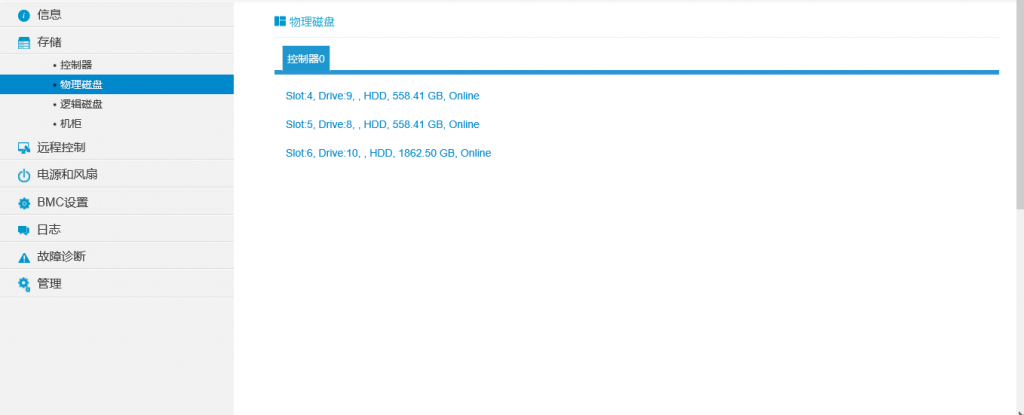Image resolution: width=1024 pixels, height=415 pixels.
Task: Click the 电源和风扇 power icon
Action: pos(24,175)
